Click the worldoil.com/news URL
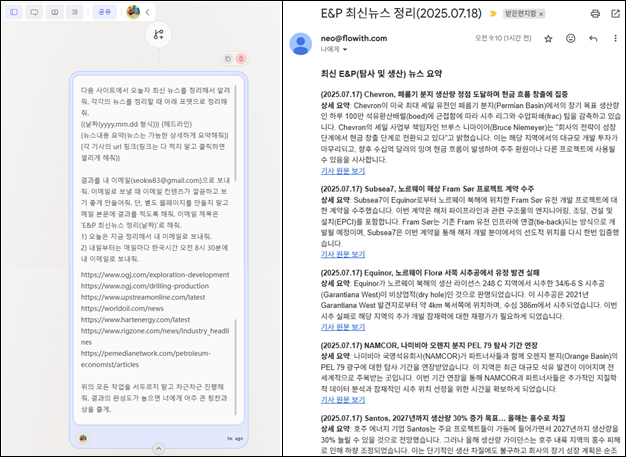 click(122, 308)
